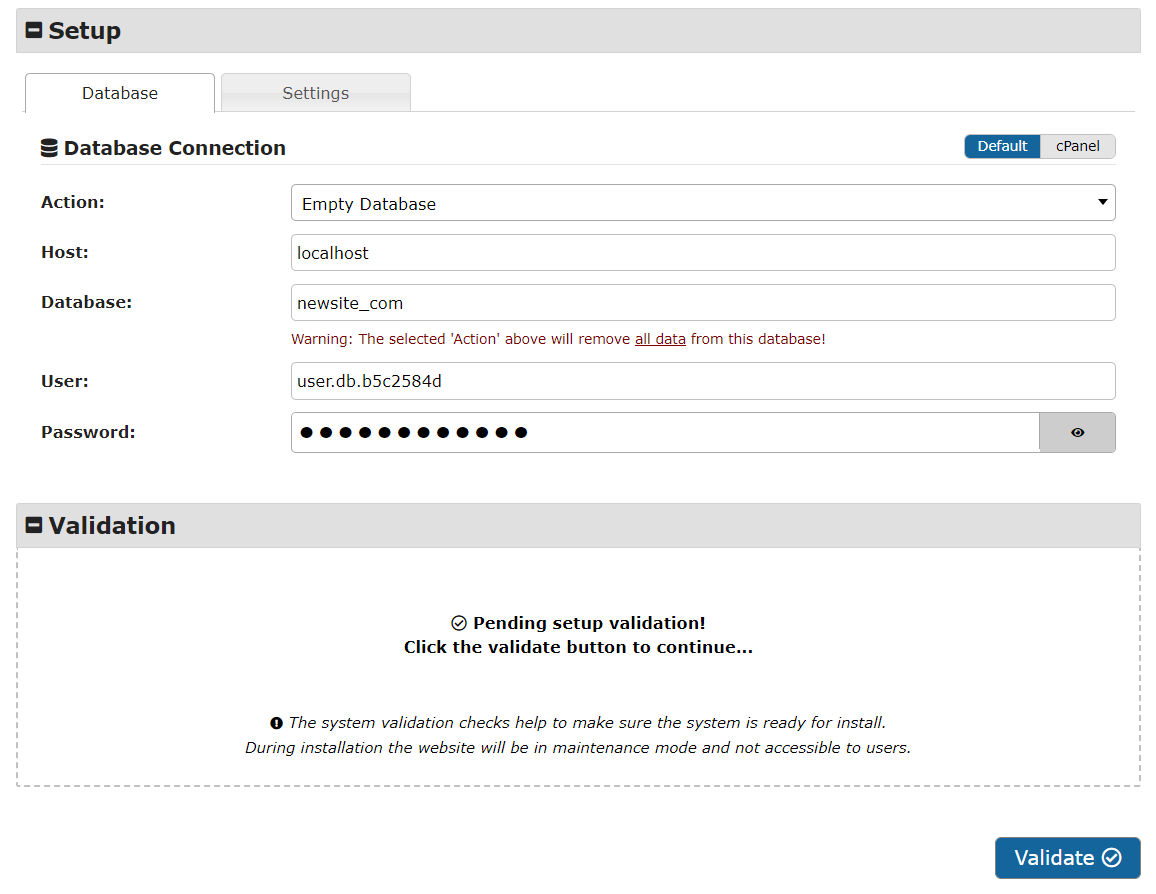Click the Setup header title
1156x894 pixels.
tap(85, 31)
